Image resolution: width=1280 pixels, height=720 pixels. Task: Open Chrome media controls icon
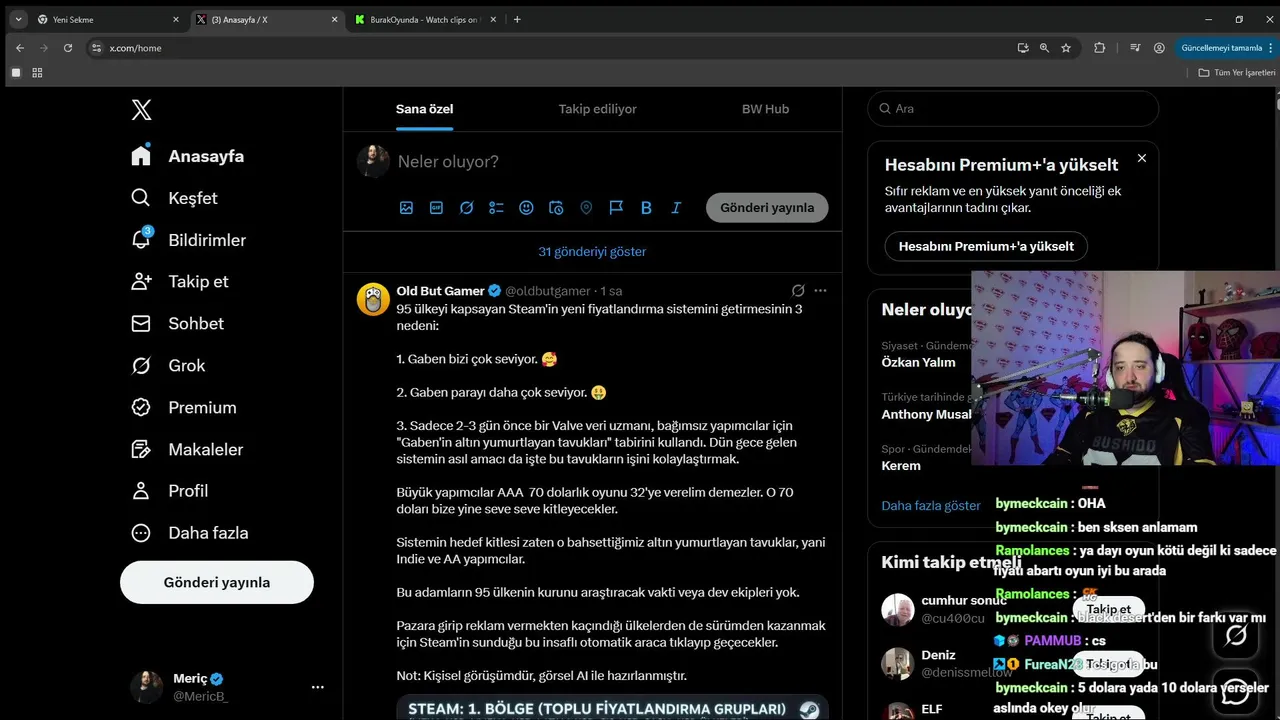click(x=1135, y=48)
